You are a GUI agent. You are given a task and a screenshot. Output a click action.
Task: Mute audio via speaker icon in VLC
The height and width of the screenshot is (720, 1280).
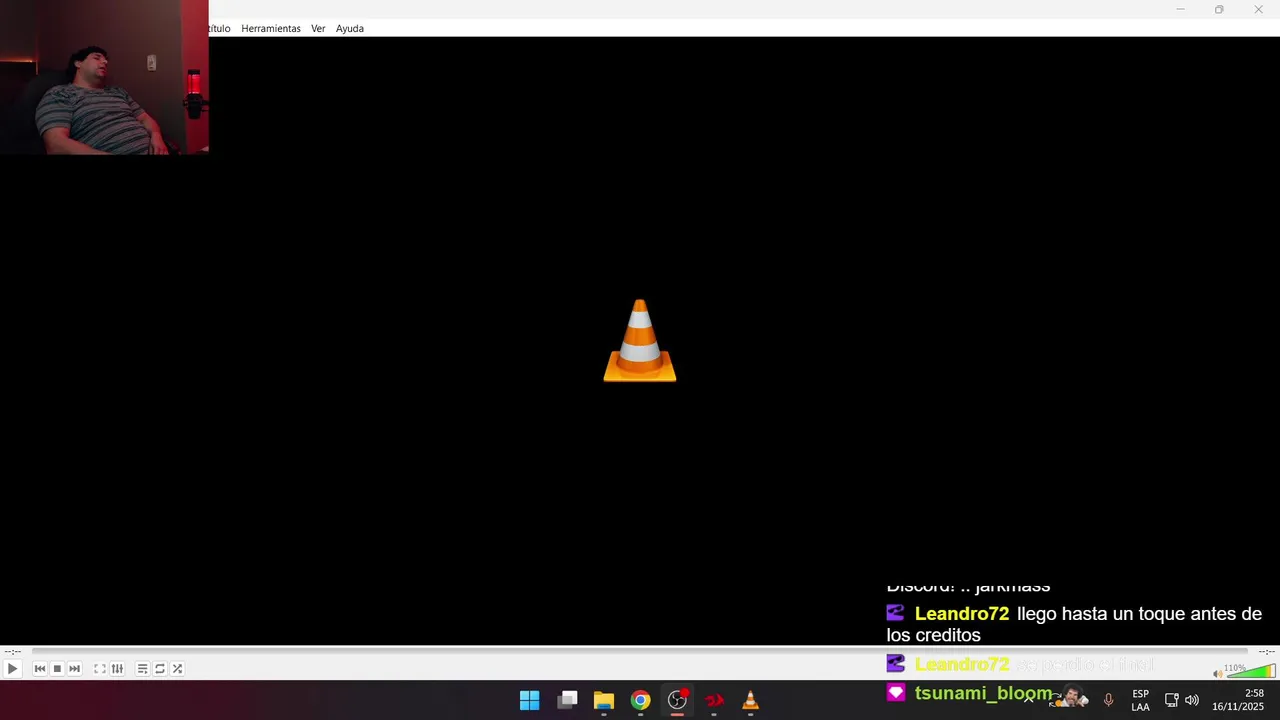(x=1217, y=673)
